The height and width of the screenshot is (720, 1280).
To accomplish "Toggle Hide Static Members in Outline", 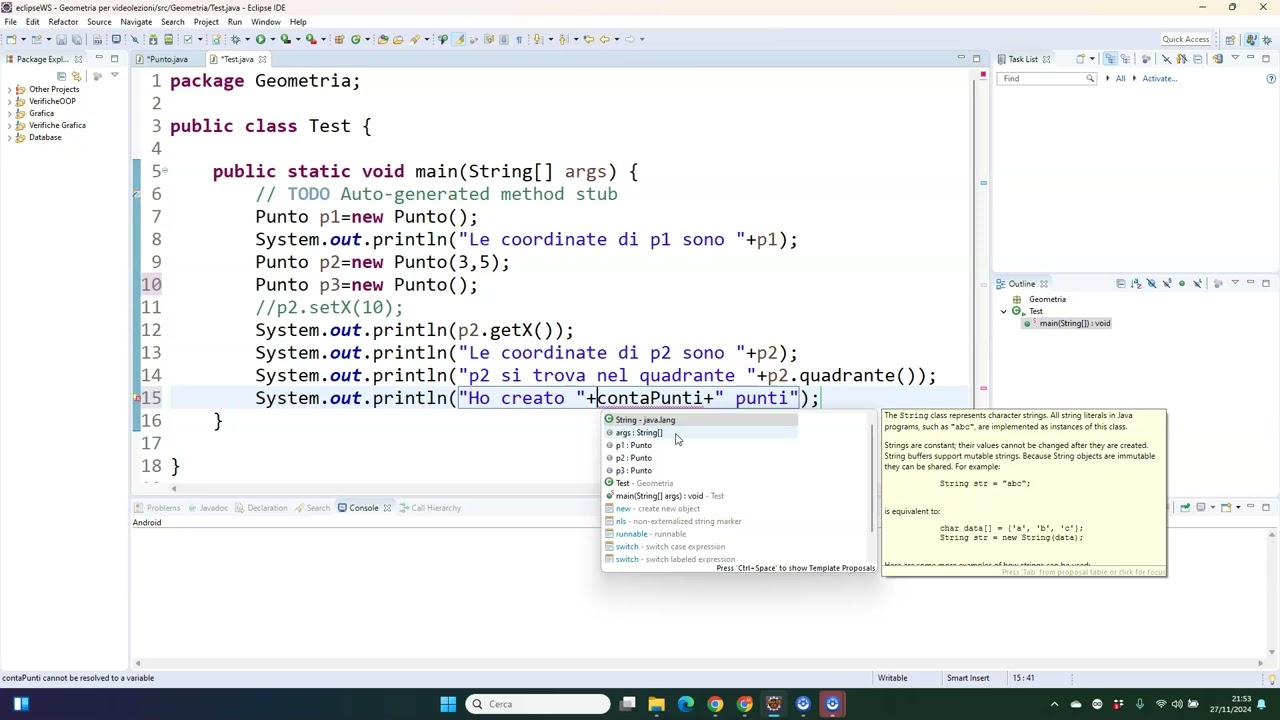I will click(x=1167, y=284).
